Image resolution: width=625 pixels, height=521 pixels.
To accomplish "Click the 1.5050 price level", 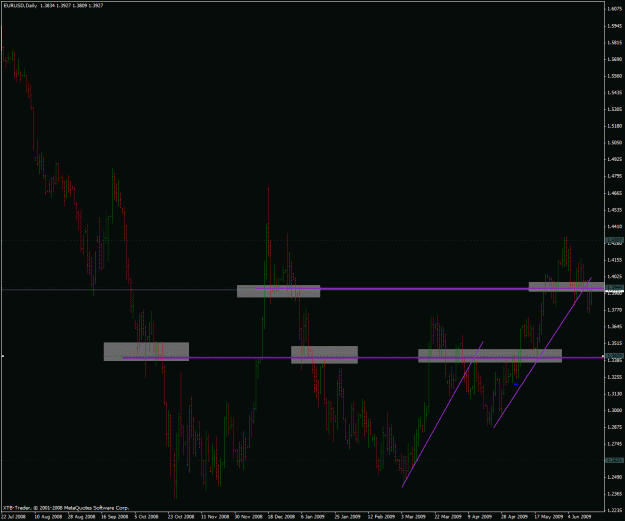I will (614, 143).
